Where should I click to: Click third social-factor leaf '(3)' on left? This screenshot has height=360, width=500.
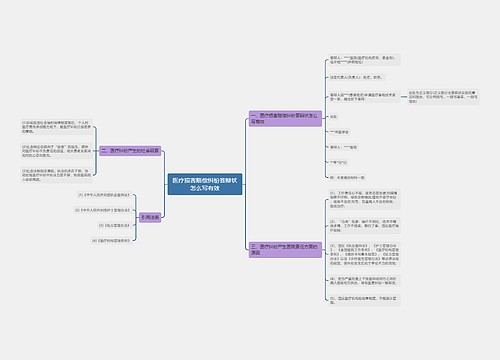(57, 175)
